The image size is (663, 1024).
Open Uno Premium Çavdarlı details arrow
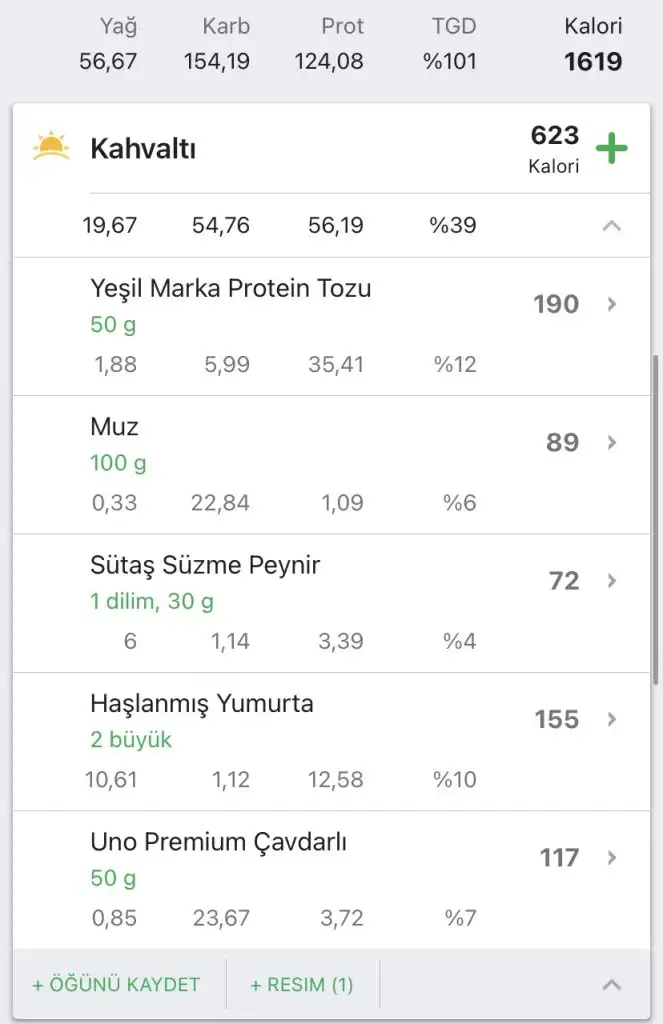[613, 857]
